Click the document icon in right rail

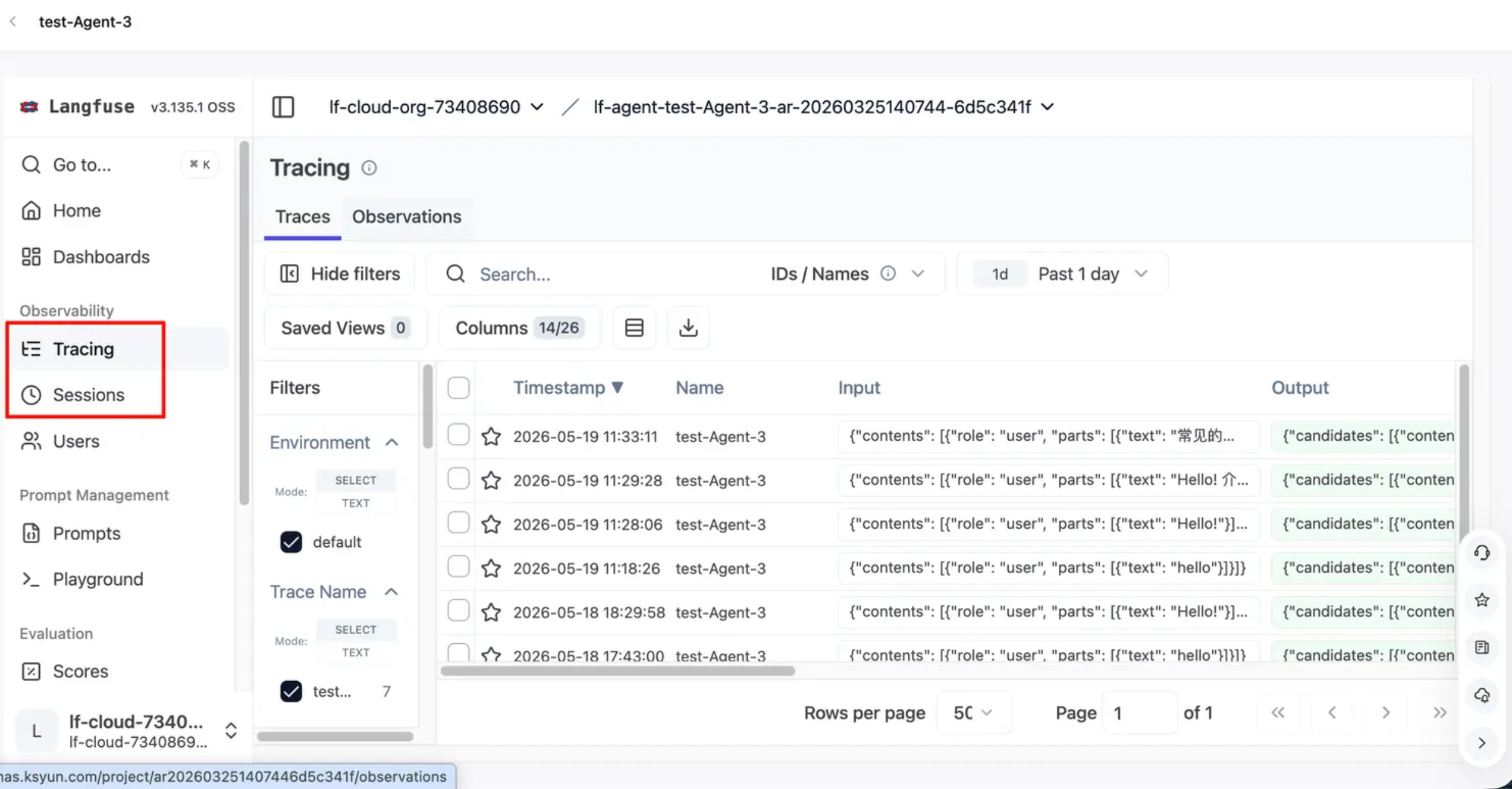[1482, 647]
